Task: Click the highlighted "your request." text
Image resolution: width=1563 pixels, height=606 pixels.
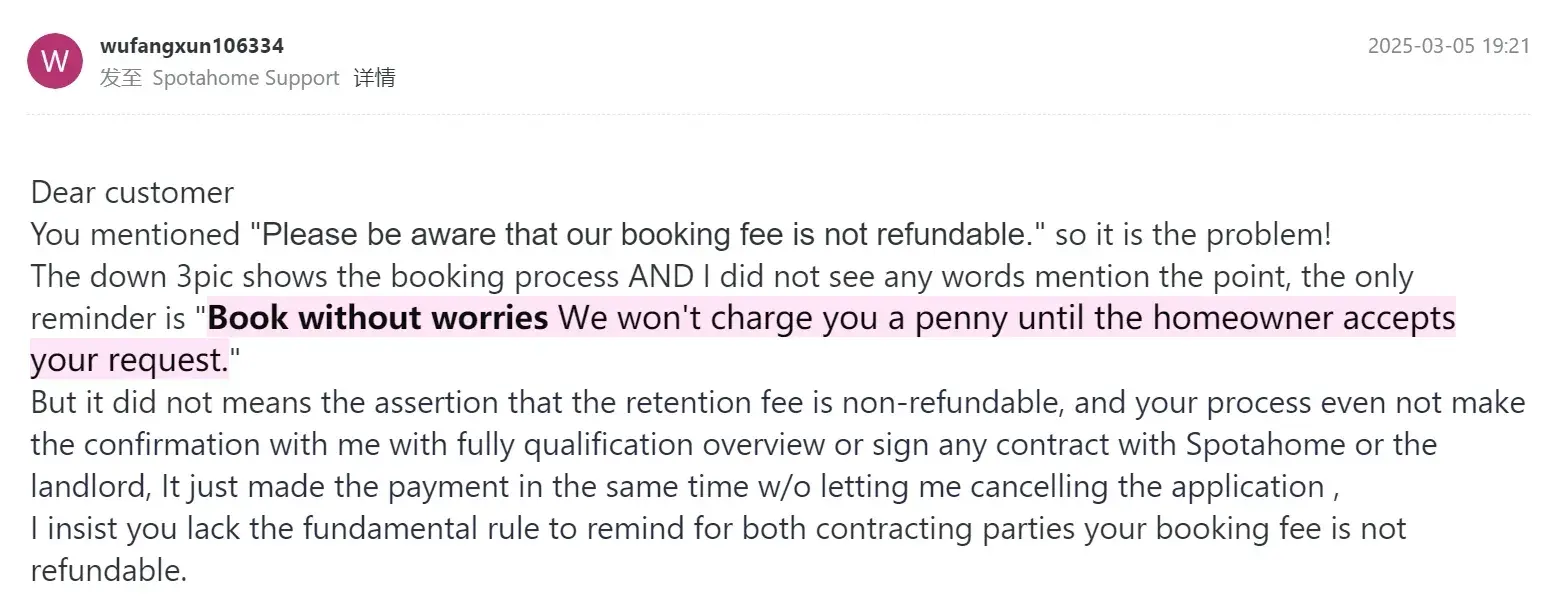Action: tap(130, 360)
